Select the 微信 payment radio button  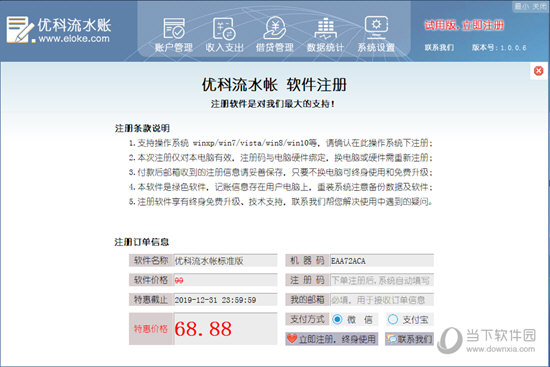pyautogui.click(x=337, y=319)
